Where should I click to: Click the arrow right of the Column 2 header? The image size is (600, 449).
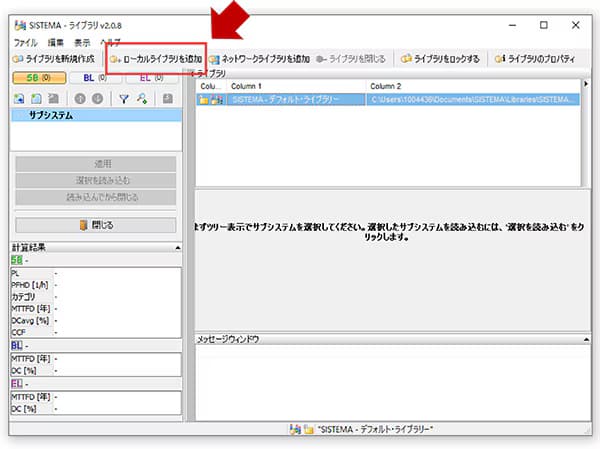click(x=586, y=84)
